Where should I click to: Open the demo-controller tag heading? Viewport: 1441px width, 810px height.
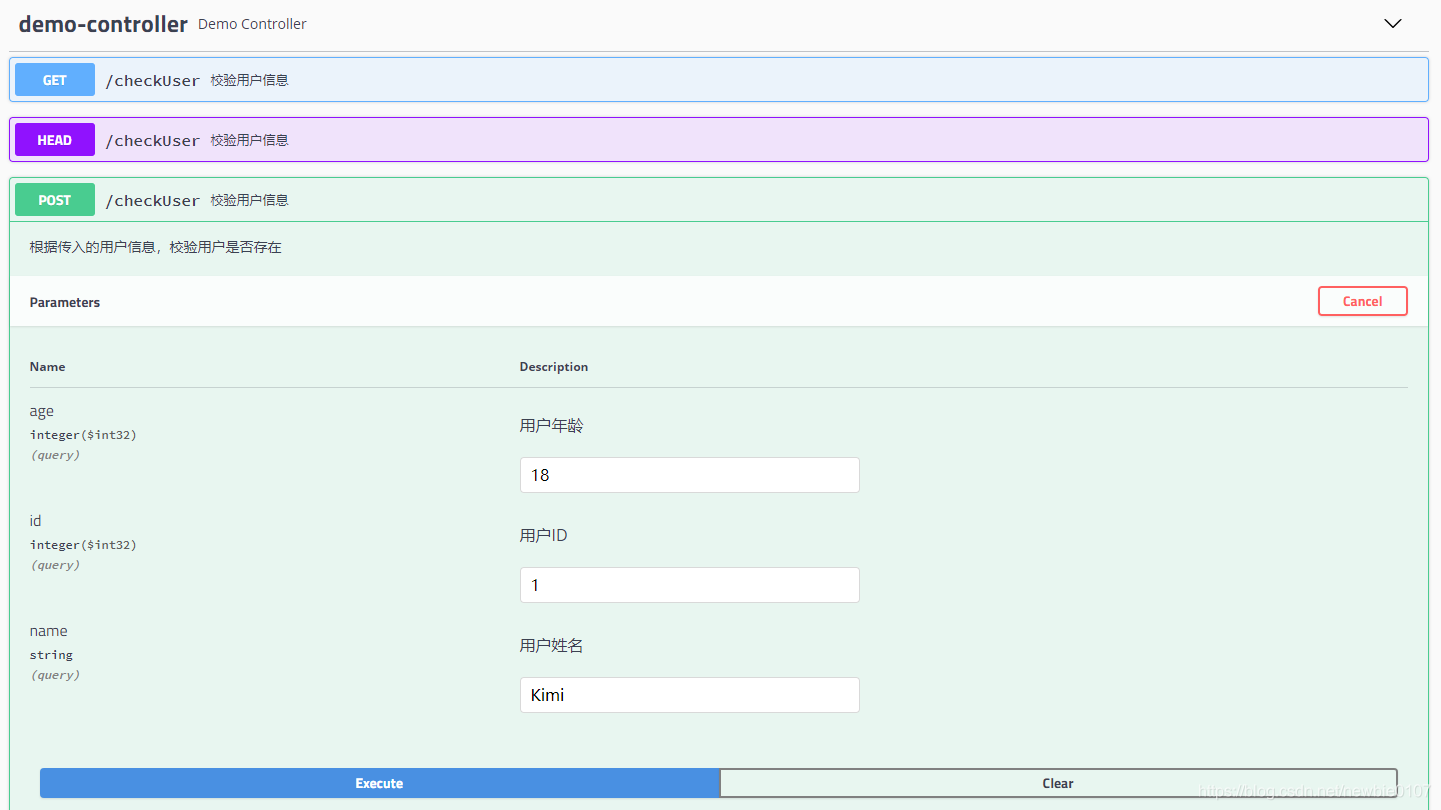click(x=103, y=24)
